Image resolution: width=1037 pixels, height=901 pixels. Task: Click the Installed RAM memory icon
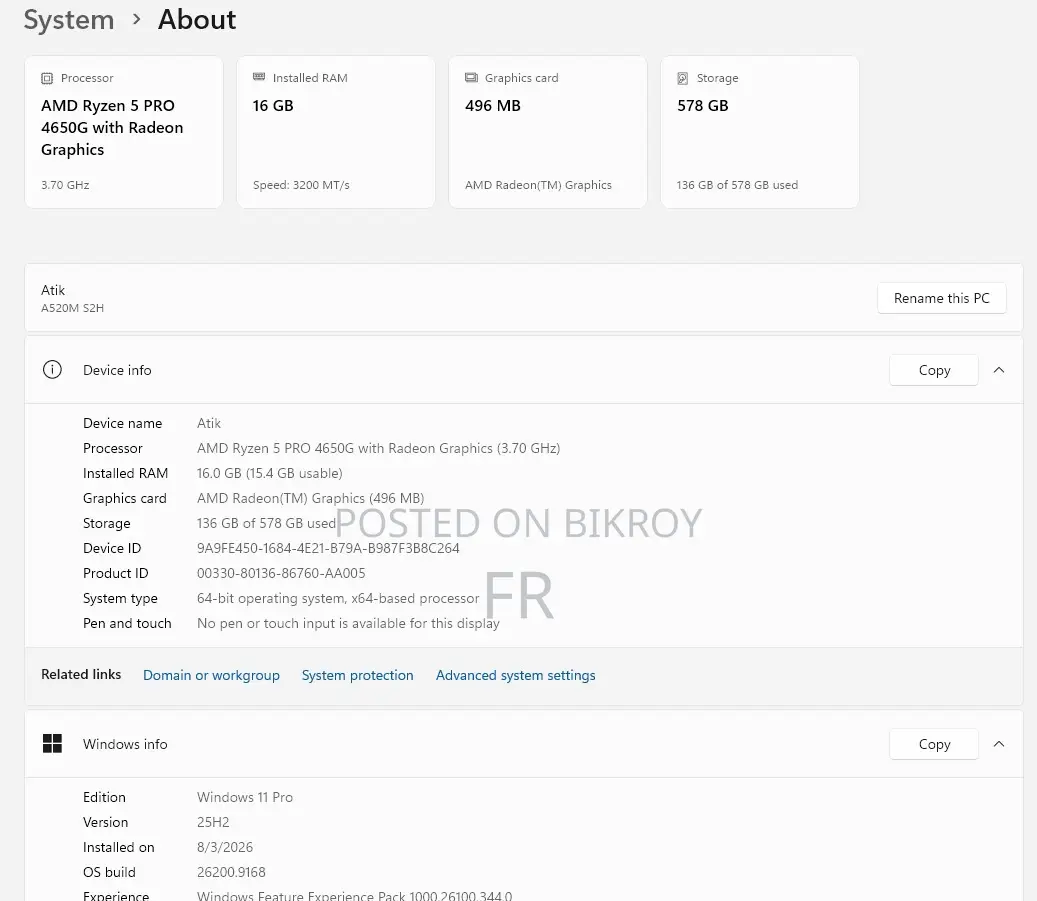259,77
